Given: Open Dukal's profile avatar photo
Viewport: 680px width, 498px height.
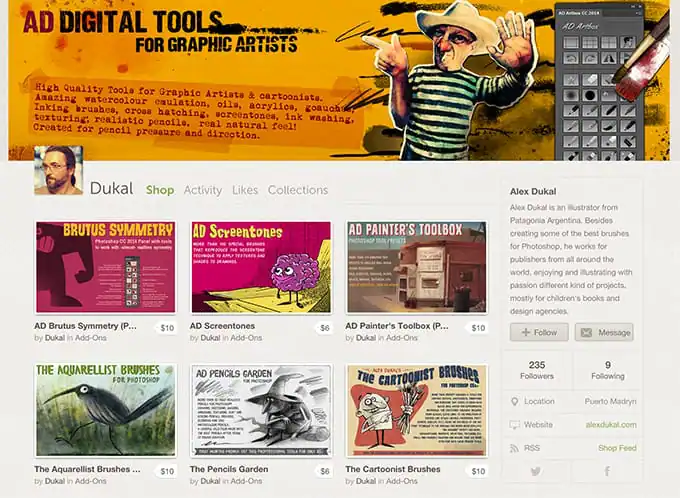Looking at the screenshot, I should [x=59, y=170].
